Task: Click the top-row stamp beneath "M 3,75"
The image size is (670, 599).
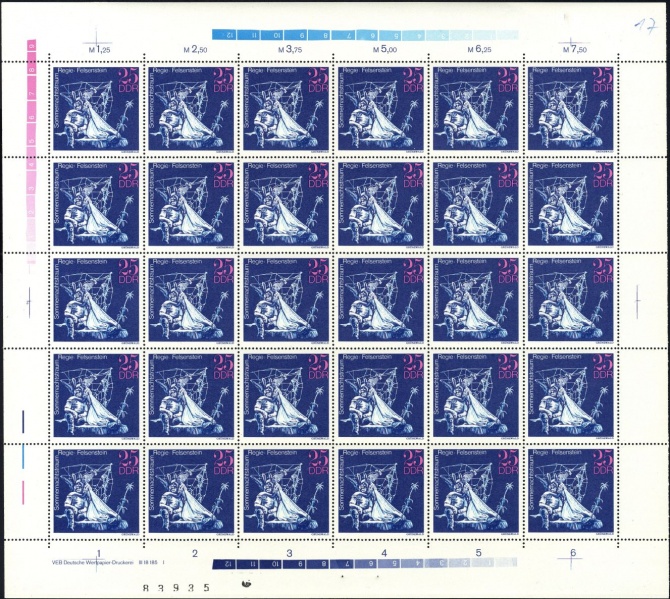Action: click(x=286, y=109)
